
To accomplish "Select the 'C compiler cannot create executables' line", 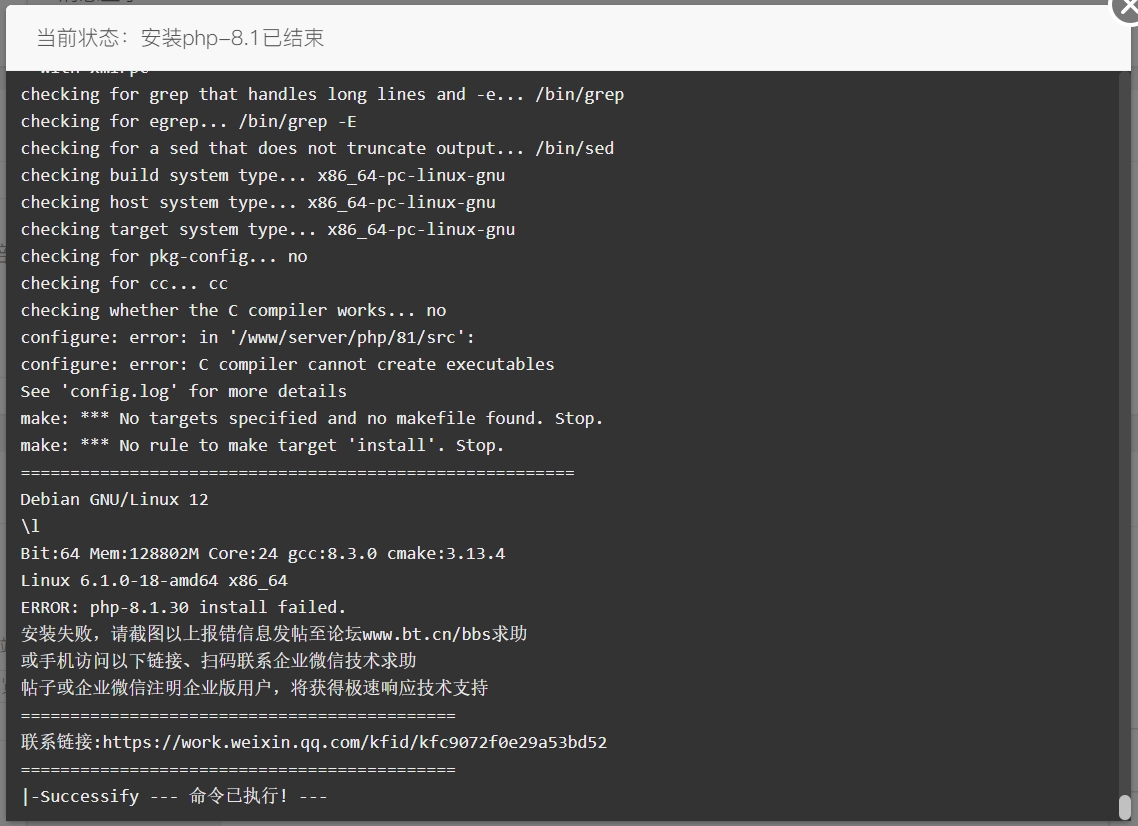I will [287, 364].
